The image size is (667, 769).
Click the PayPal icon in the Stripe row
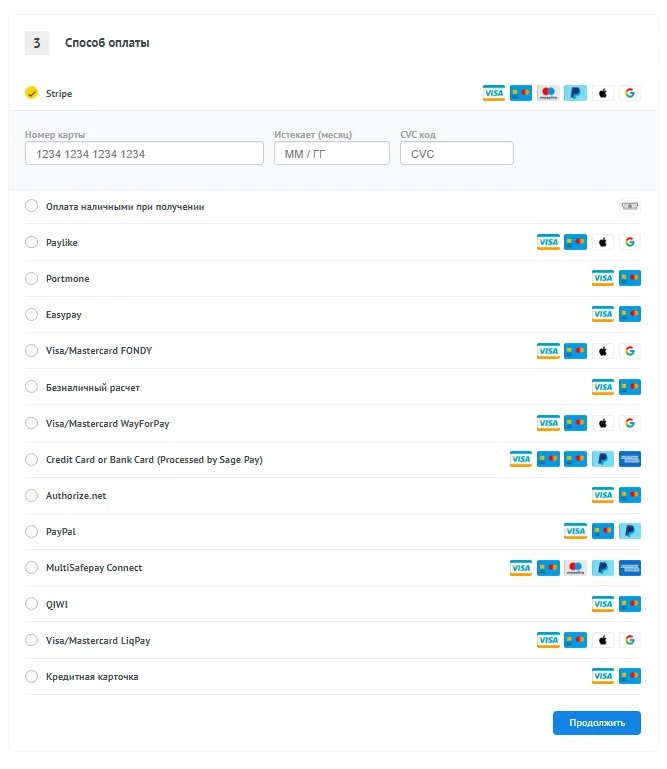[x=575, y=93]
